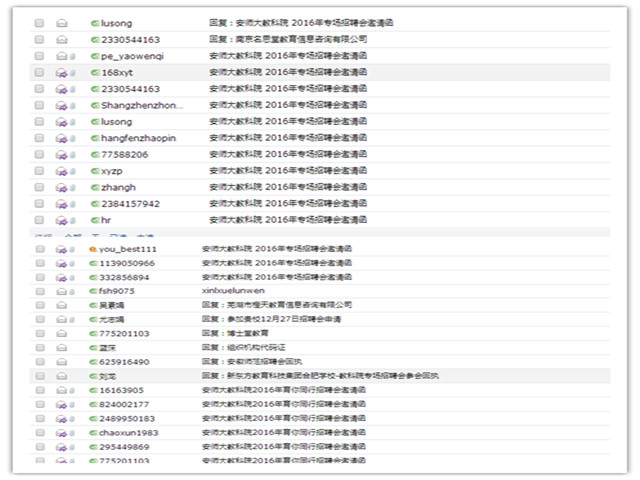Click the mail status icon for pe_yaowenqi
The width and height of the screenshot is (640, 480).
point(61,56)
